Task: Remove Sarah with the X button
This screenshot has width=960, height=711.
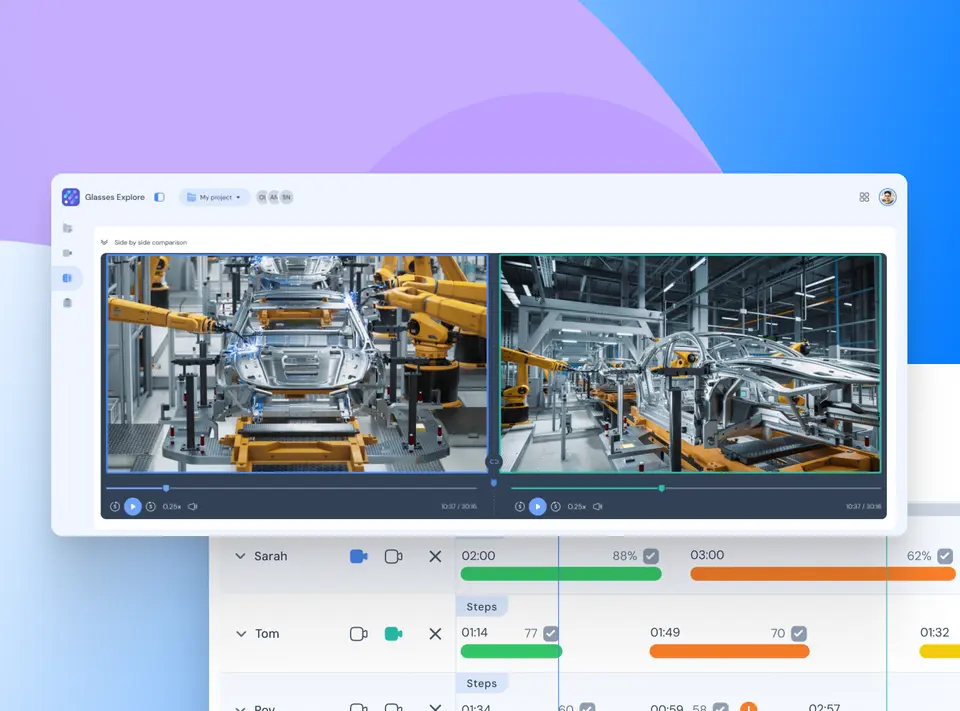Action: click(x=435, y=556)
